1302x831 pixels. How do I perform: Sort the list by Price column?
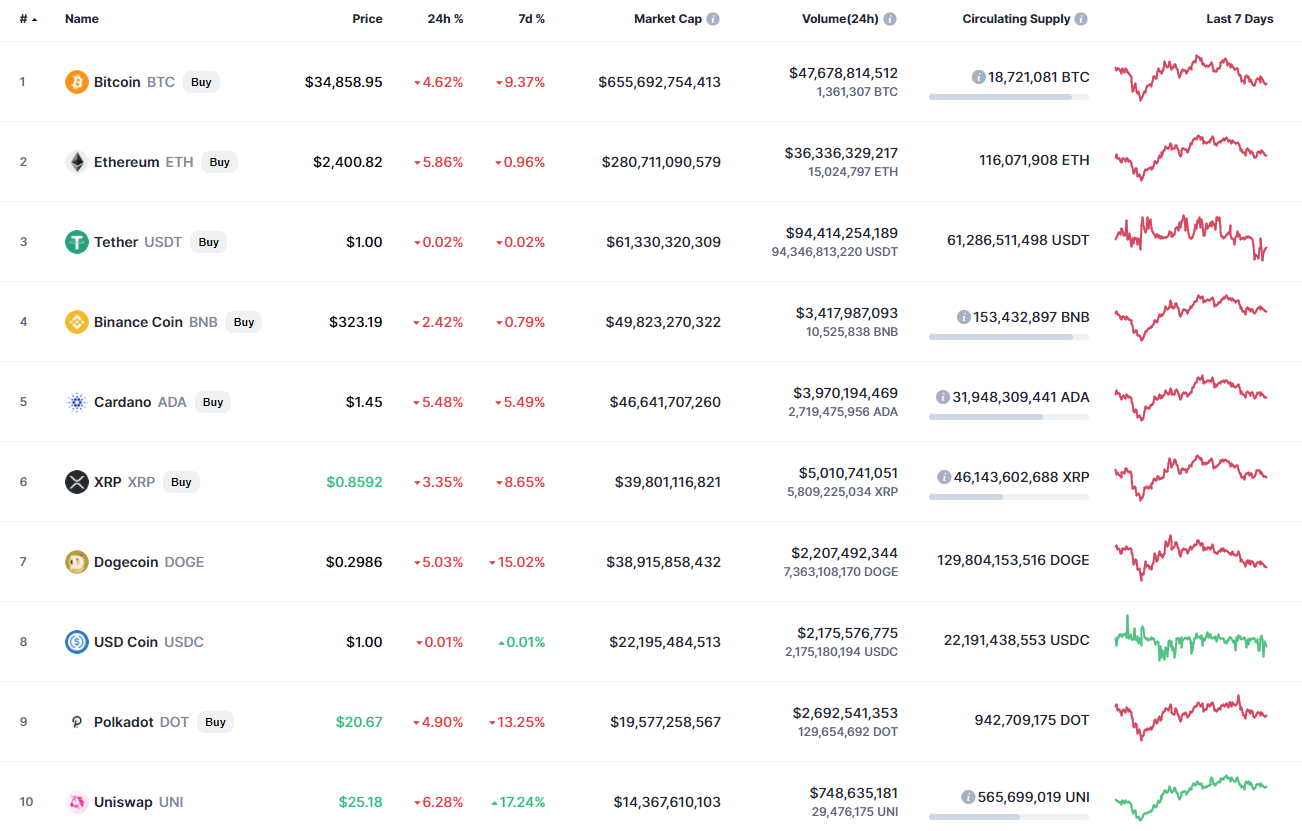click(367, 19)
